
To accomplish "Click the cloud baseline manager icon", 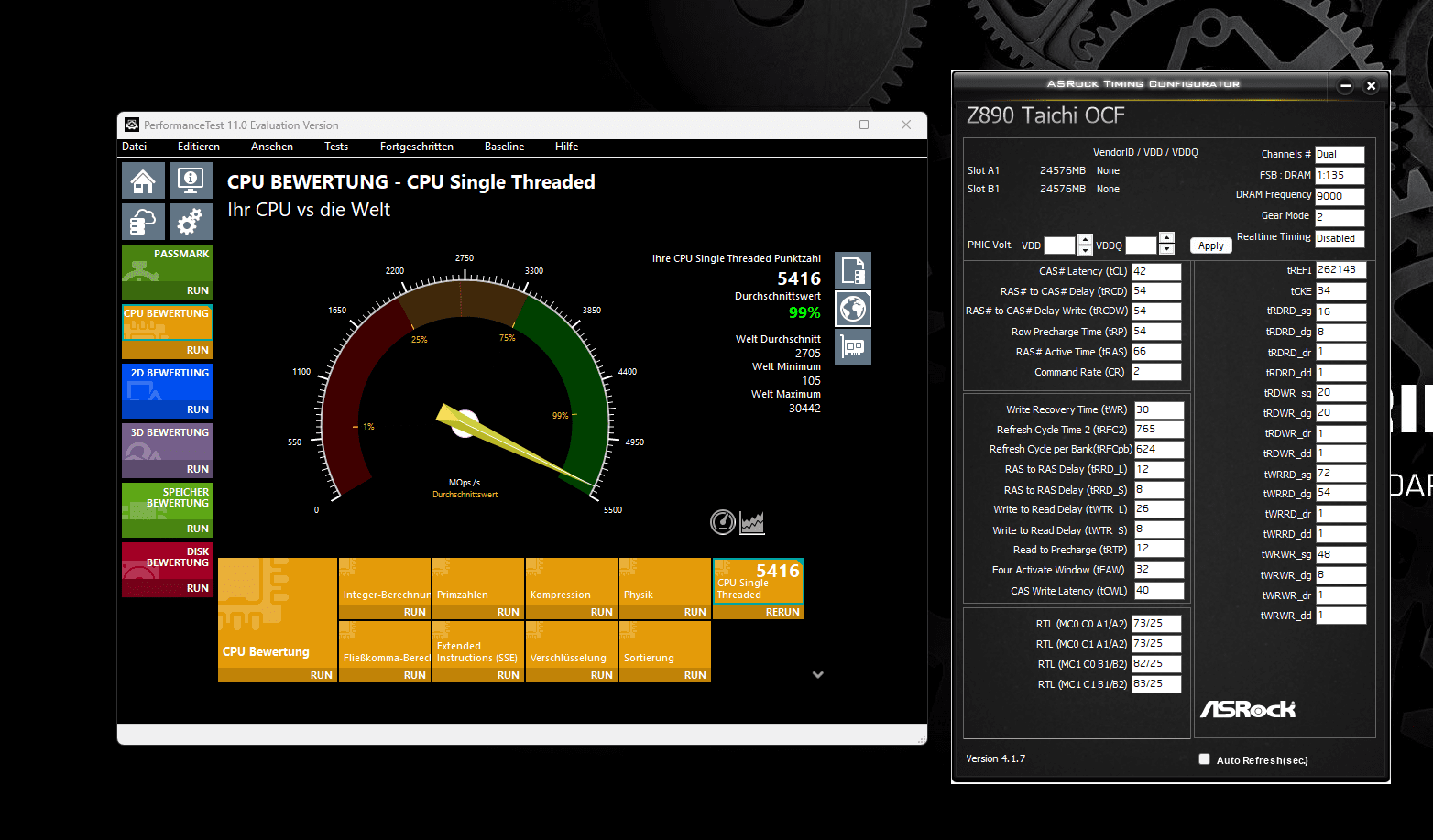I will (x=143, y=222).
